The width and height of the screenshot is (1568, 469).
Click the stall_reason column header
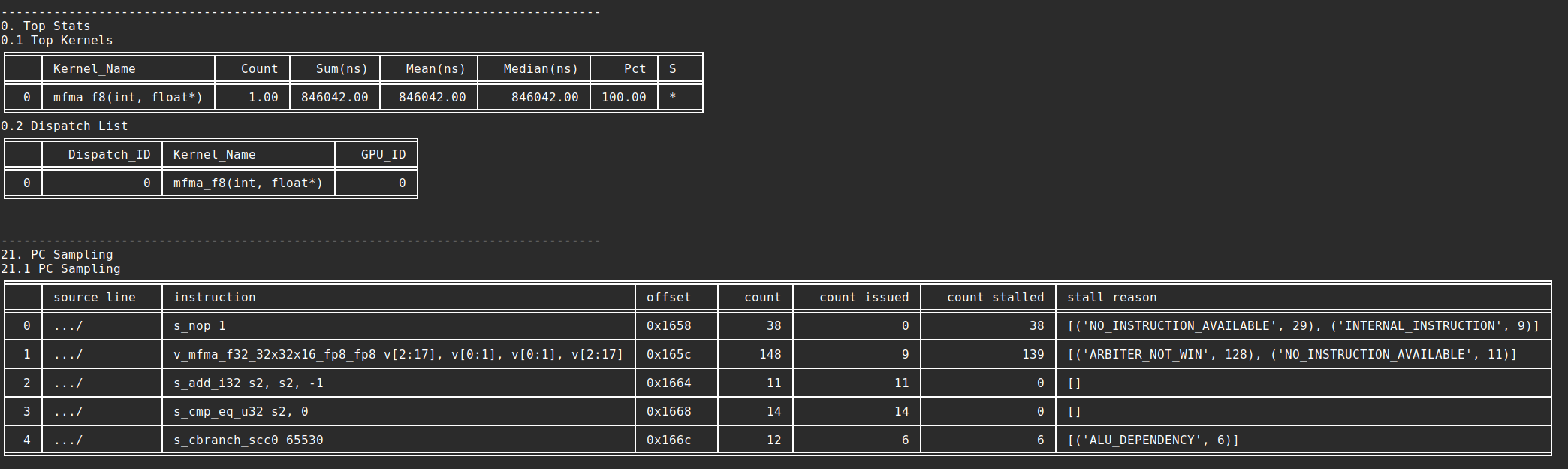tap(1111, 297)
